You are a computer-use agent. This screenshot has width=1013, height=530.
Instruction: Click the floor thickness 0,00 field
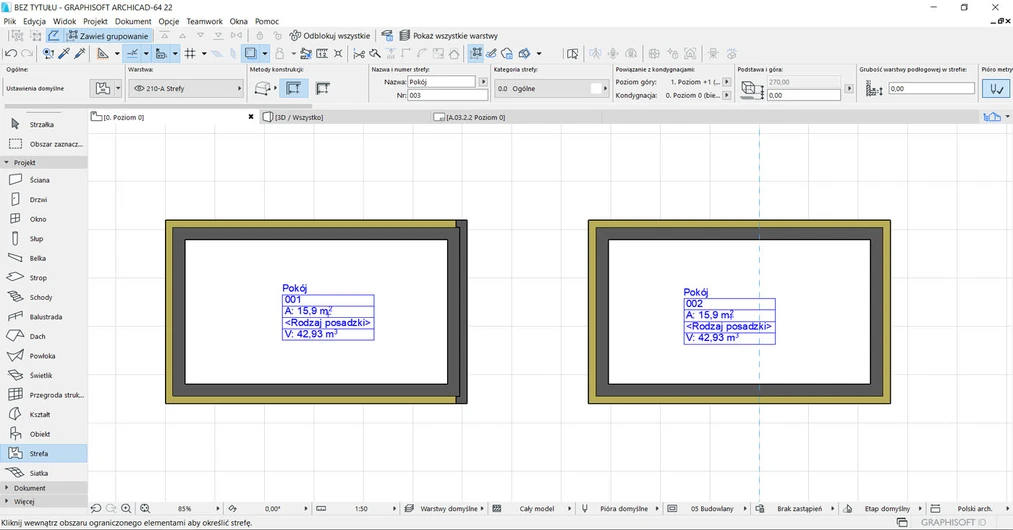pyautogui.click(x=931, y=89)
